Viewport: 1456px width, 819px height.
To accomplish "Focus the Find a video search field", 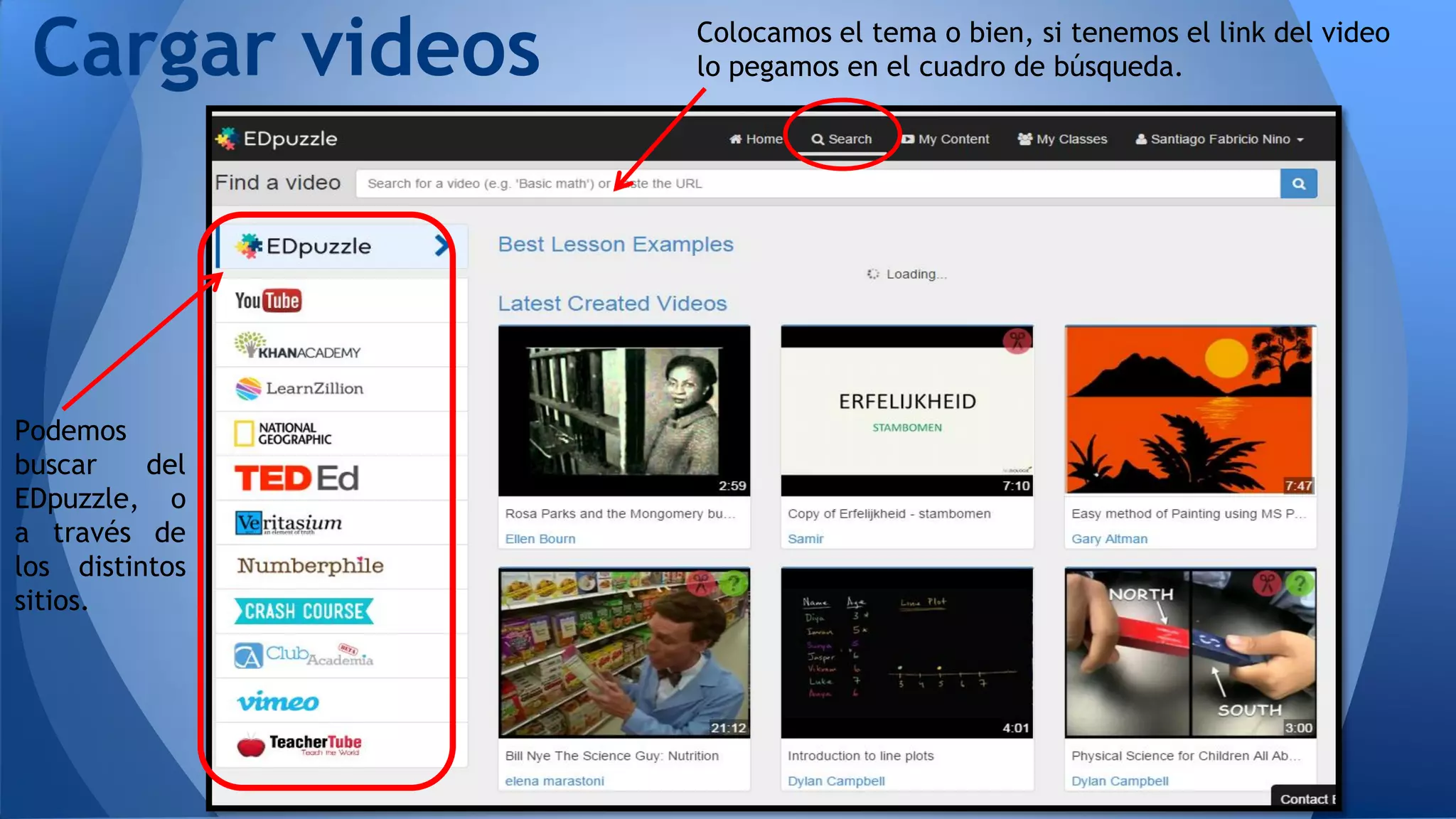I will point(818,183).
